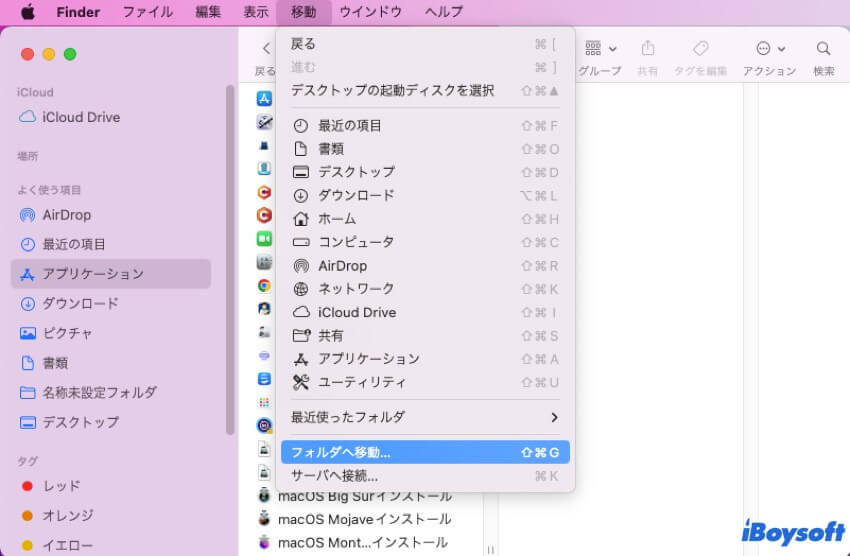Open the Apple menu logo
The image size is (850, 556).
pyautogui.click(x=27, y=12)
